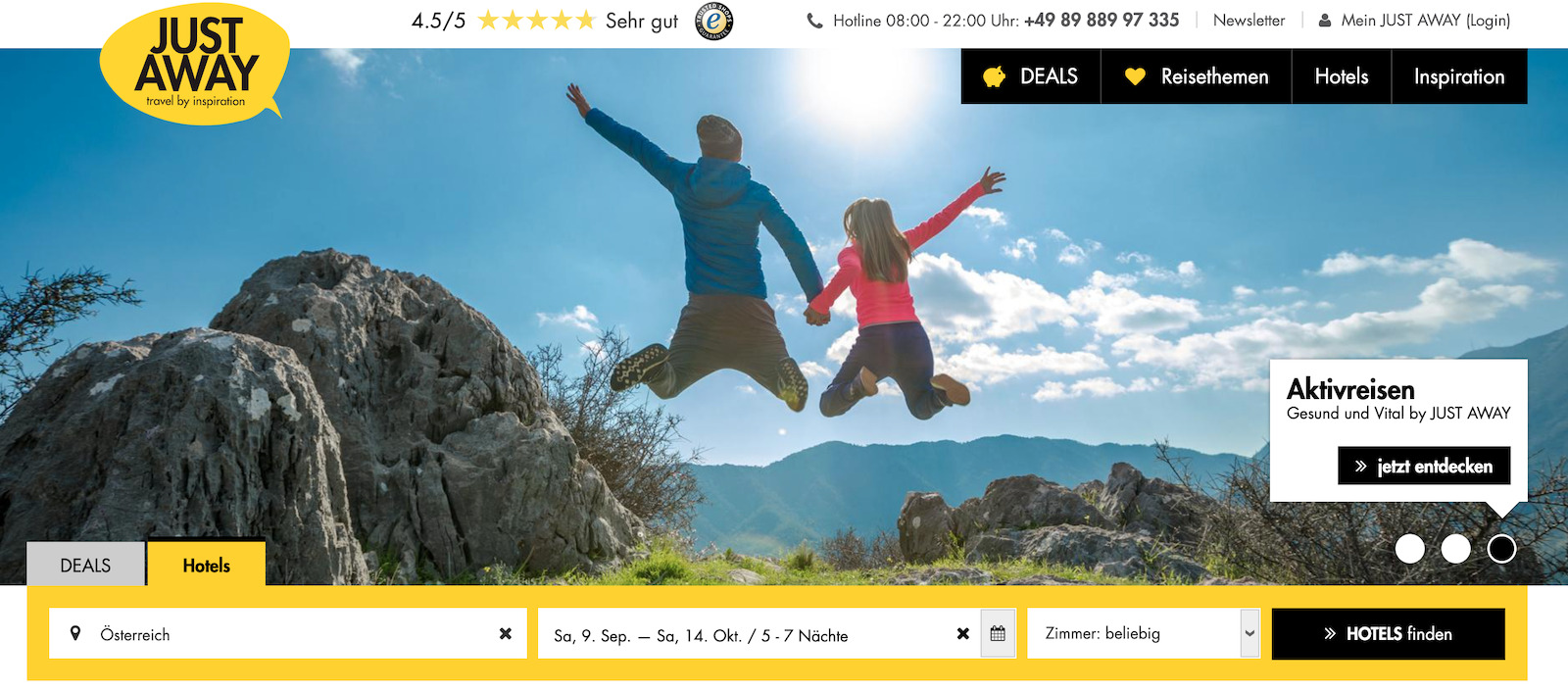Image resolution: width=1568 pixels, height=692 pixels.
Task: Open the Inspiration navigation menu
Action: coord(1458,76)
